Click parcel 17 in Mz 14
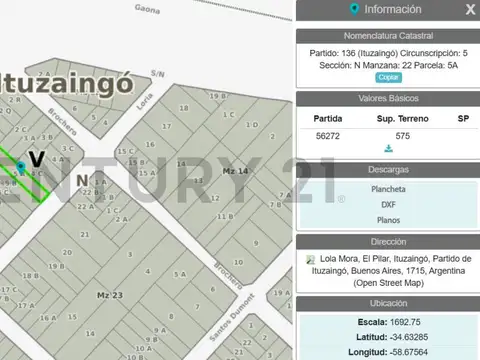This screenshot has height=360, width=480. (x=167, y=126)
